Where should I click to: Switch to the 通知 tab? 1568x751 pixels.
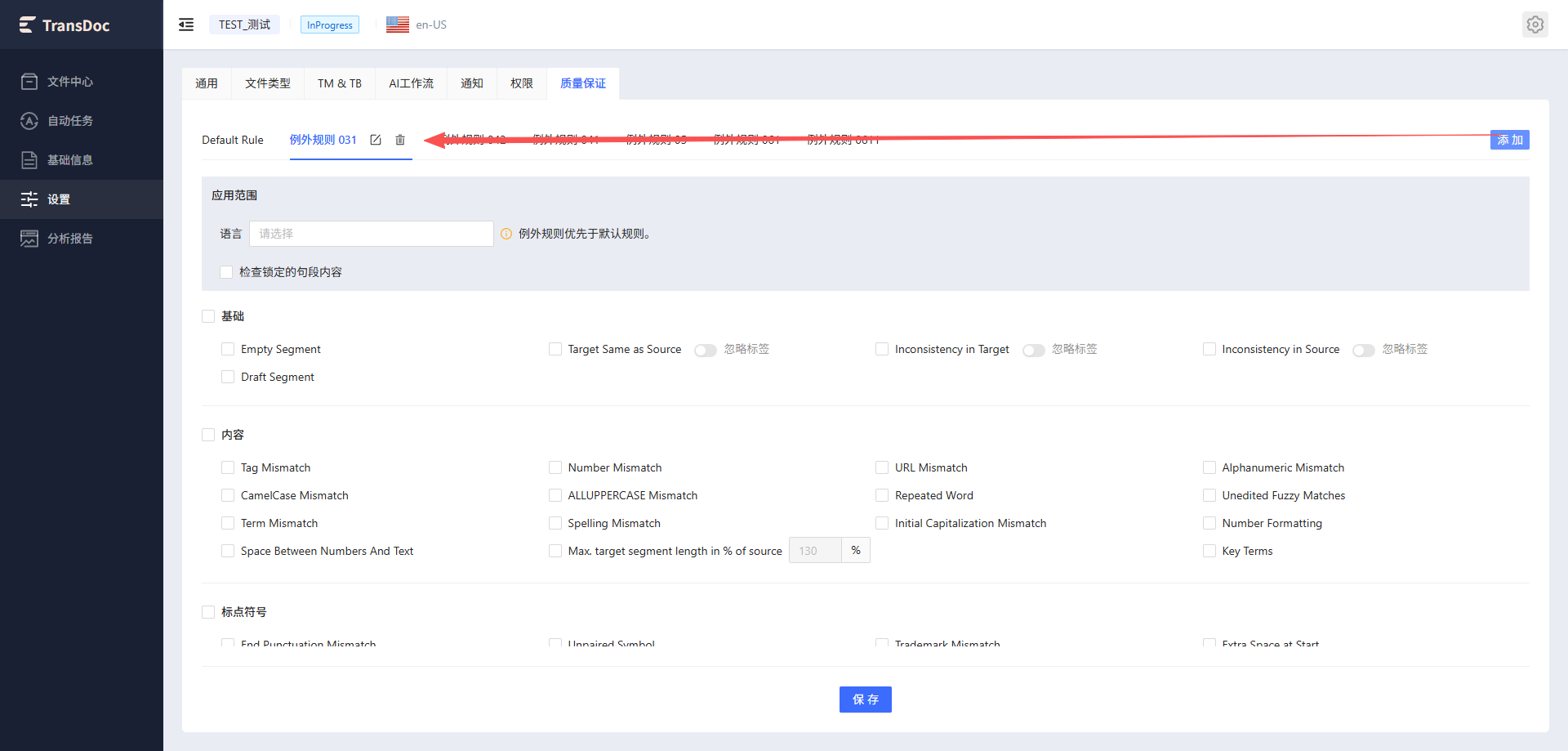pyautogui.click(x=472, y=83)
